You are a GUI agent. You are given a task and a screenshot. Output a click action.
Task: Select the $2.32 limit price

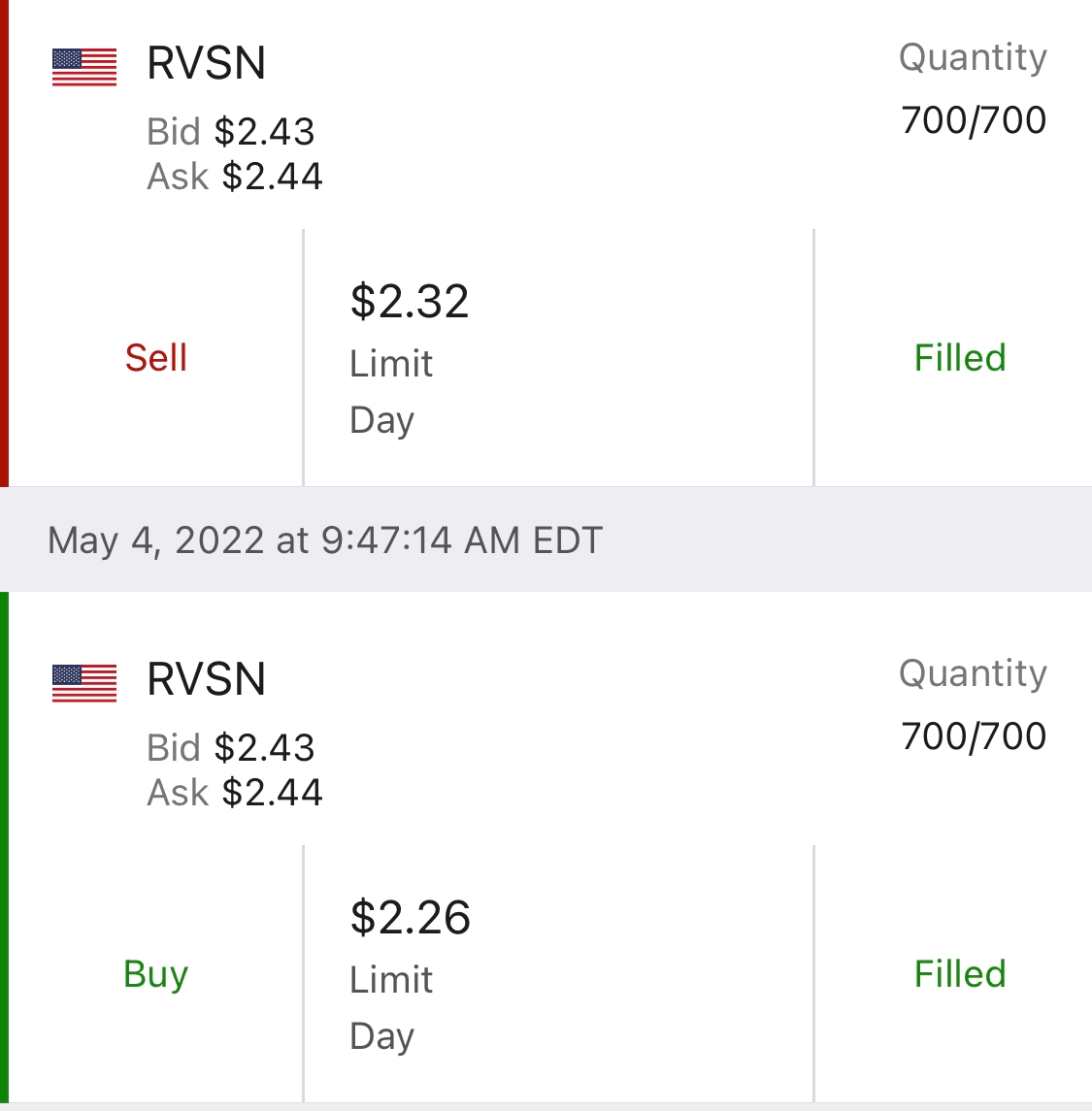click(x=410, y=302)
